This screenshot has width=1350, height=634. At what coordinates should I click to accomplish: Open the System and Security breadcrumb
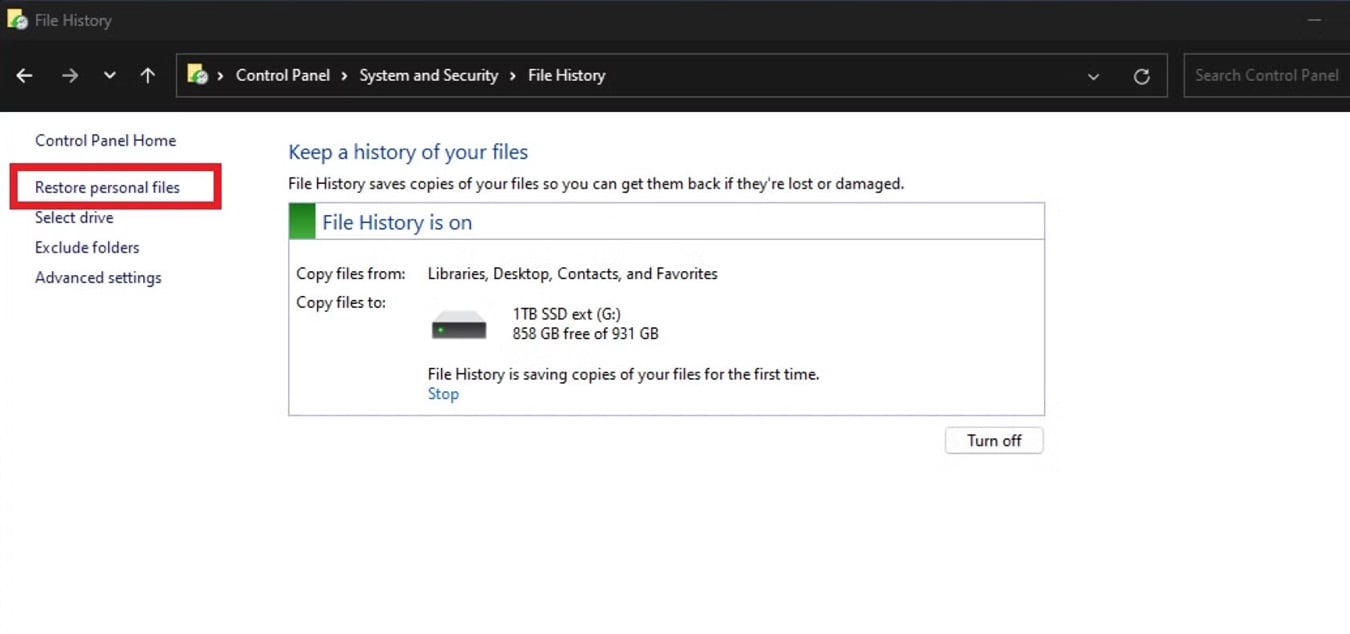[429, 75]
